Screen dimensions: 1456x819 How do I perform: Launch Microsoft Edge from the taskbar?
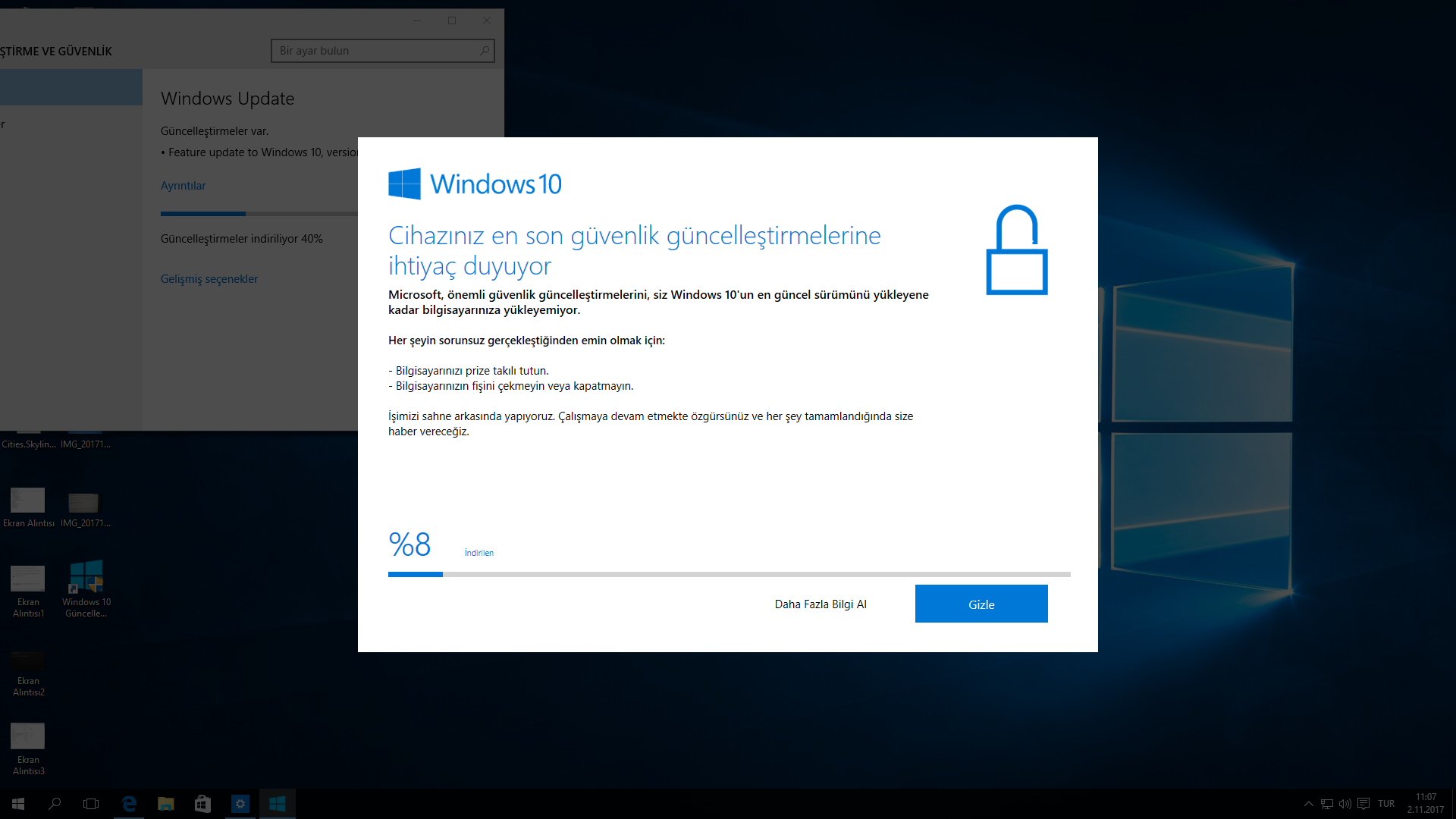(x=129, y=804)
